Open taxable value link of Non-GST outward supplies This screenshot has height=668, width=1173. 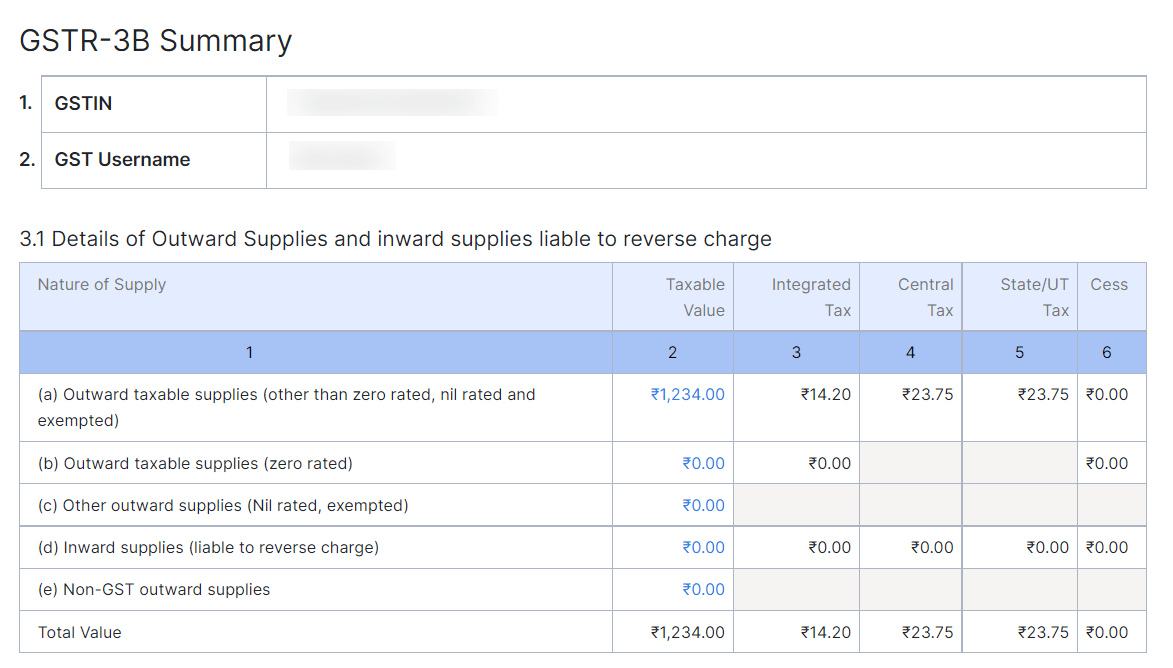point(707,589)
